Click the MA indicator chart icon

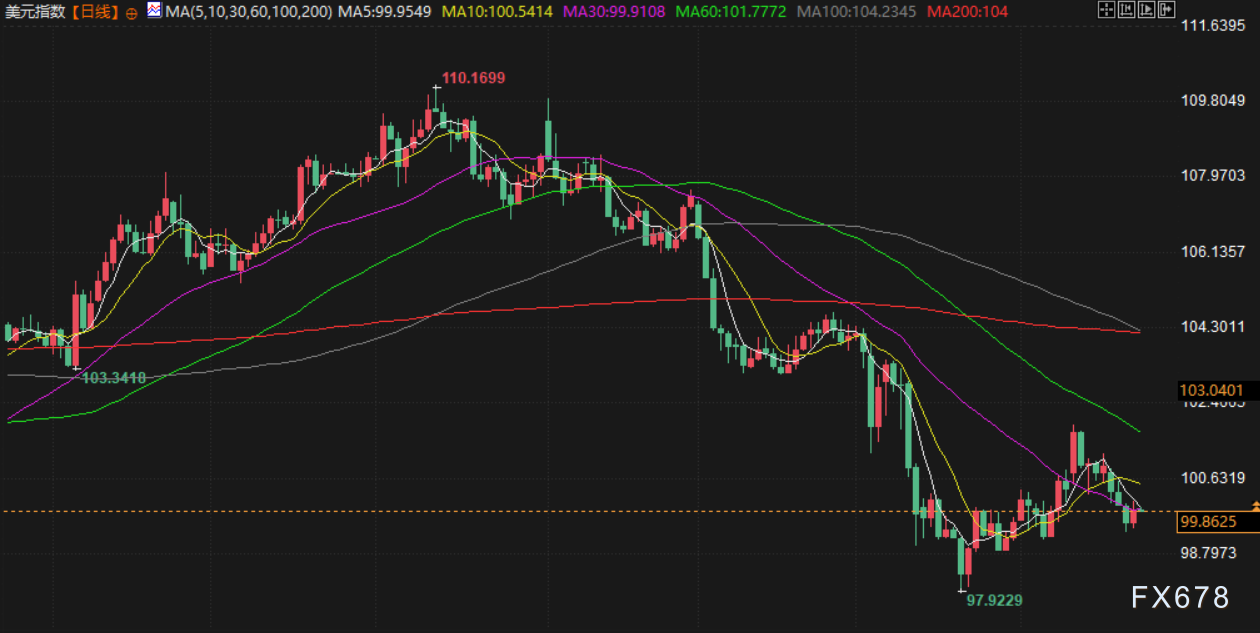[x=153, y=11]
